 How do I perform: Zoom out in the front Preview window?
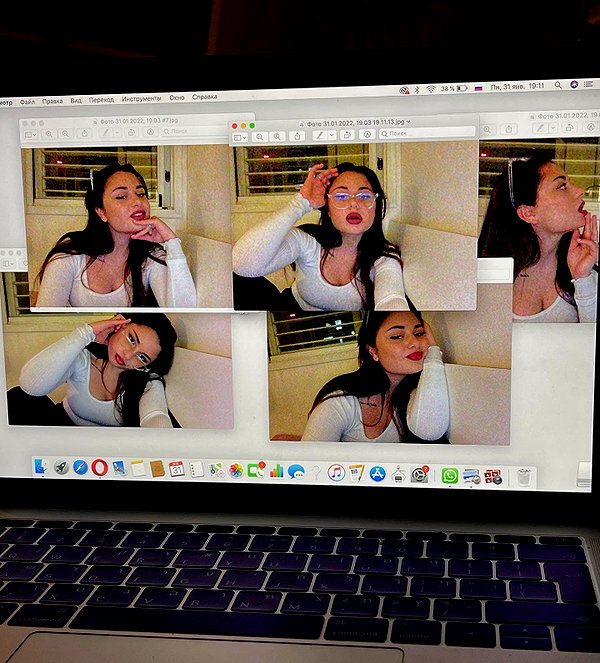(260, 137)
